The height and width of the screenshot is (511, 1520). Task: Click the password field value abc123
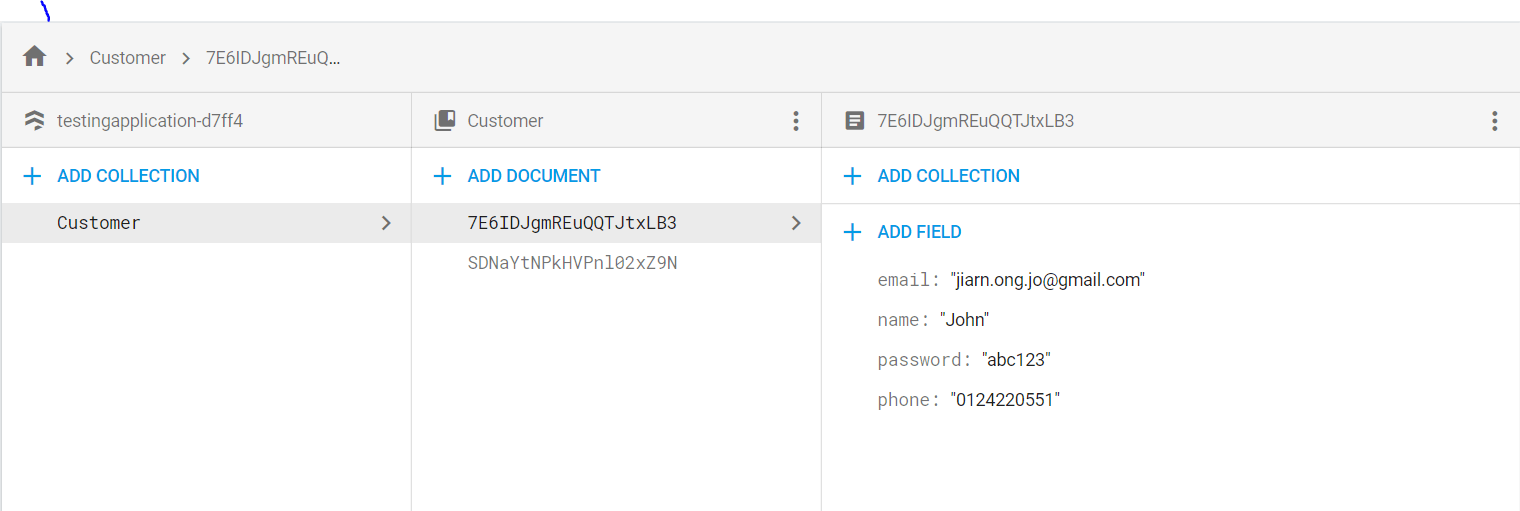[1016, 360]
